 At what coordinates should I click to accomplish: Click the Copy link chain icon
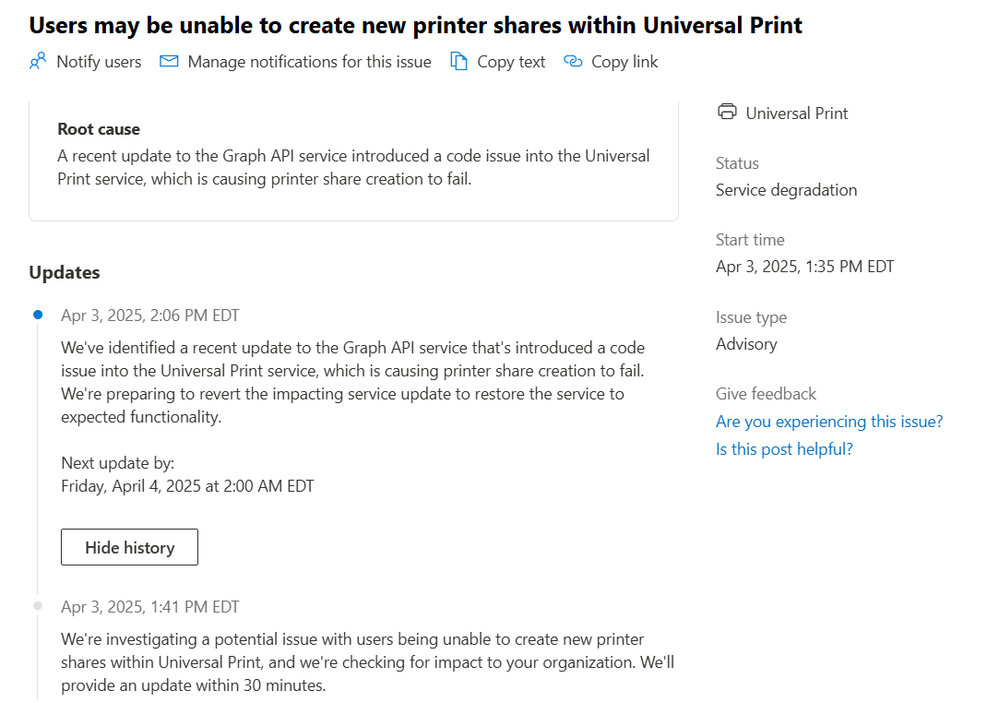(x=573, y=62)
